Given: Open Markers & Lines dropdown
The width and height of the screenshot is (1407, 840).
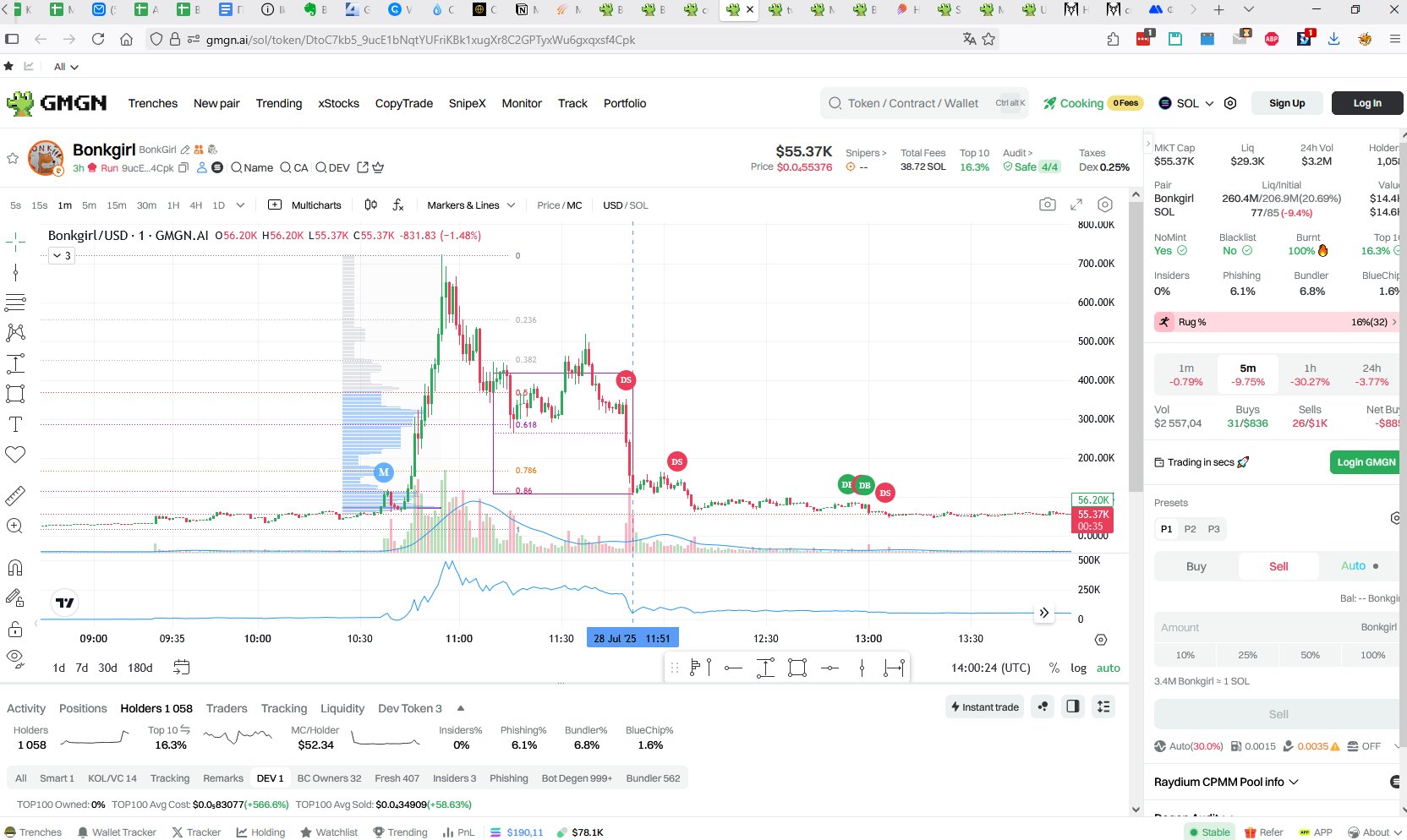Looking at the screenshot, I should pyautogui.click(x=471, y=205).
